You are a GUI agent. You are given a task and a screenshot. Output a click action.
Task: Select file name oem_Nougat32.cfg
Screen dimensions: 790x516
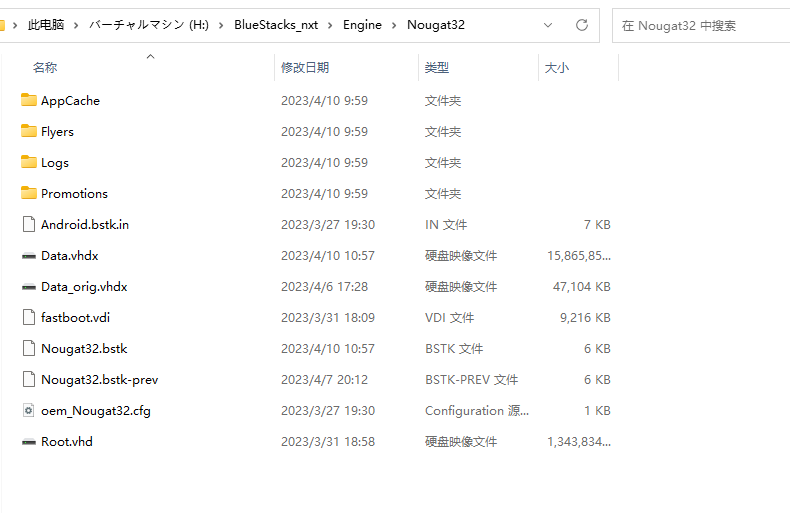(96, 411)
